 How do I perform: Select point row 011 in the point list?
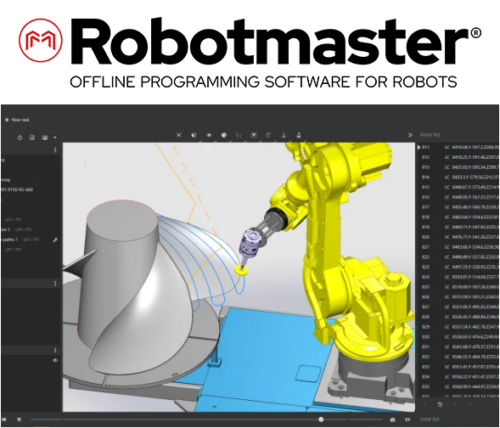tap(459, 147)
